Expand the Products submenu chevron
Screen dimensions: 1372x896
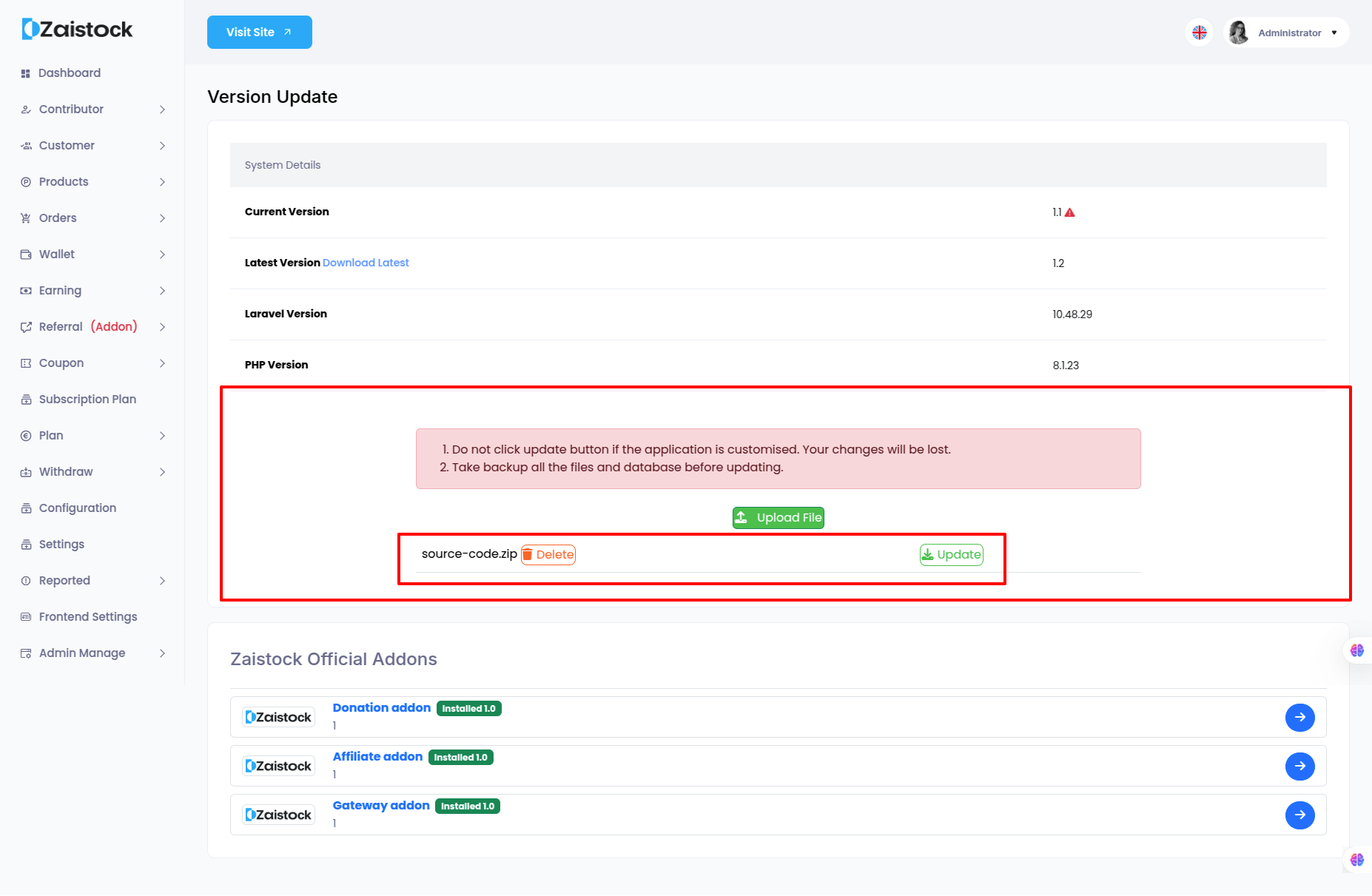pyautogui.click(x=162, y=182)
